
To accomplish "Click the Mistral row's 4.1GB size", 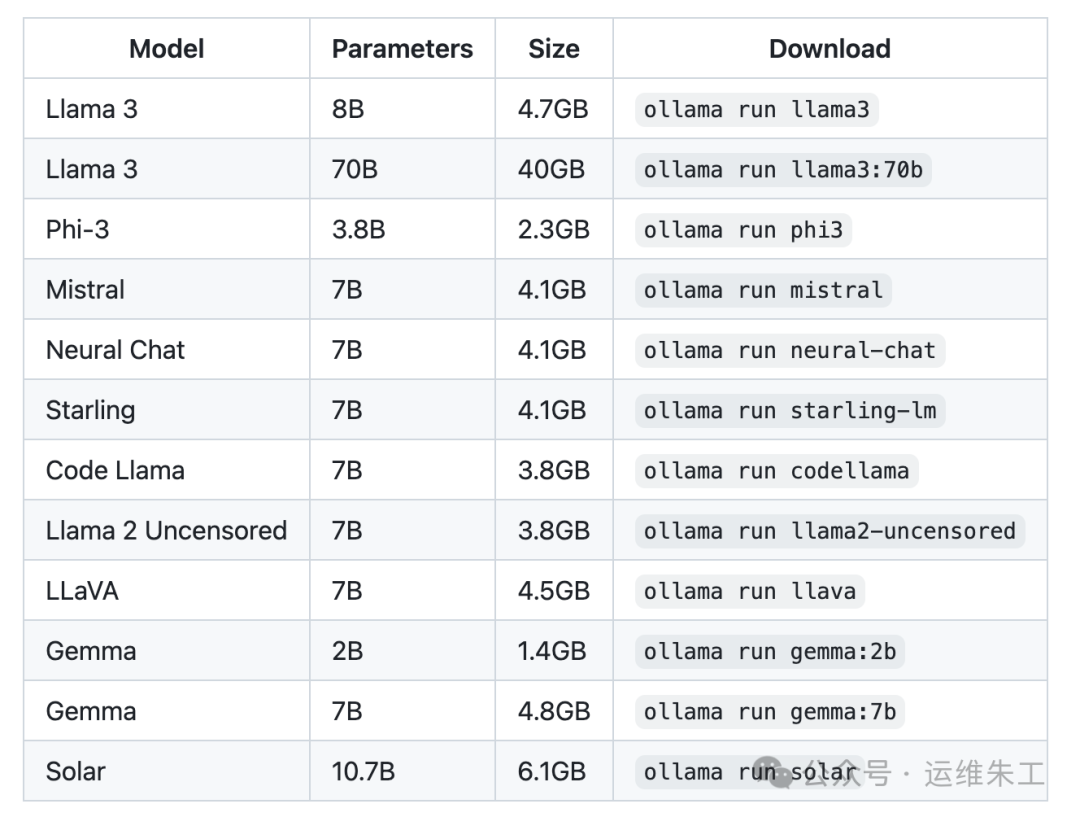I will pos(552,290).
